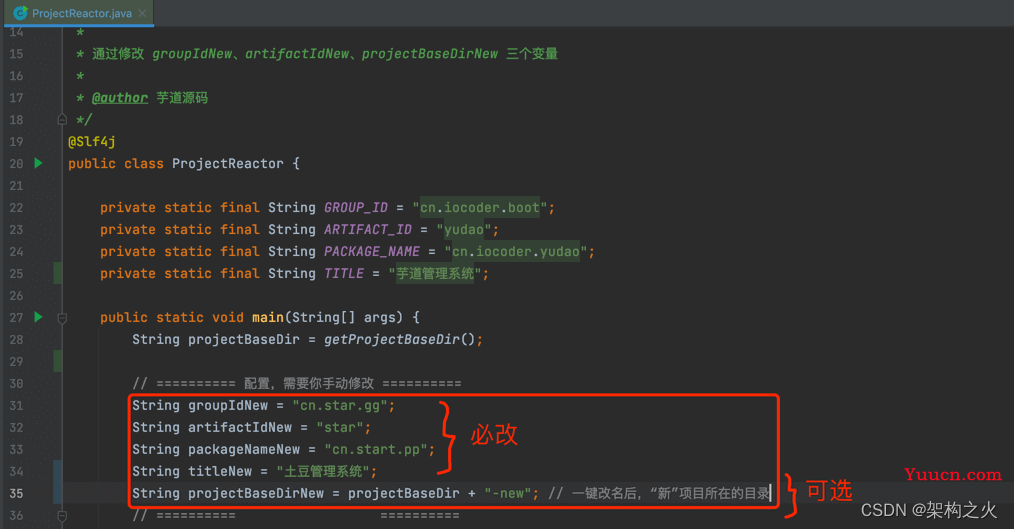Open the @author Javadoc tag
1014x529 pixels.
click(120, 98)
